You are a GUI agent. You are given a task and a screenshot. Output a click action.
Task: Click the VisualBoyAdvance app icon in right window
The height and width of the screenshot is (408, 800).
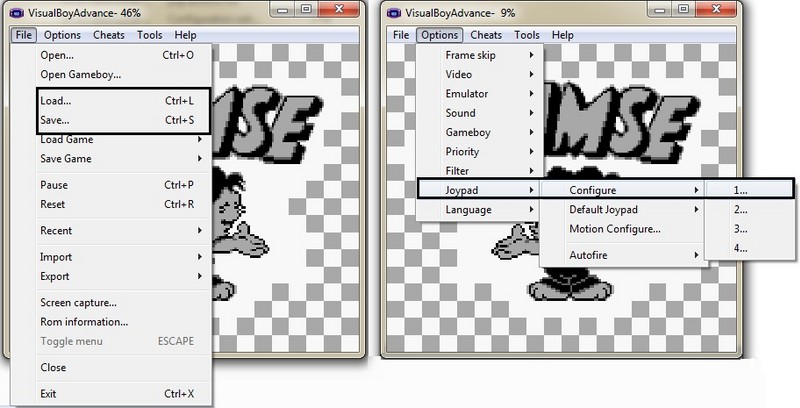click(x=394, y=13)
